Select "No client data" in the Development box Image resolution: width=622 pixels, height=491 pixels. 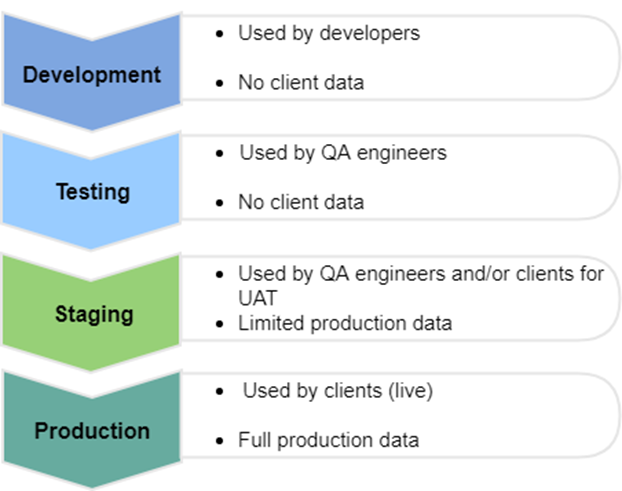300,82
